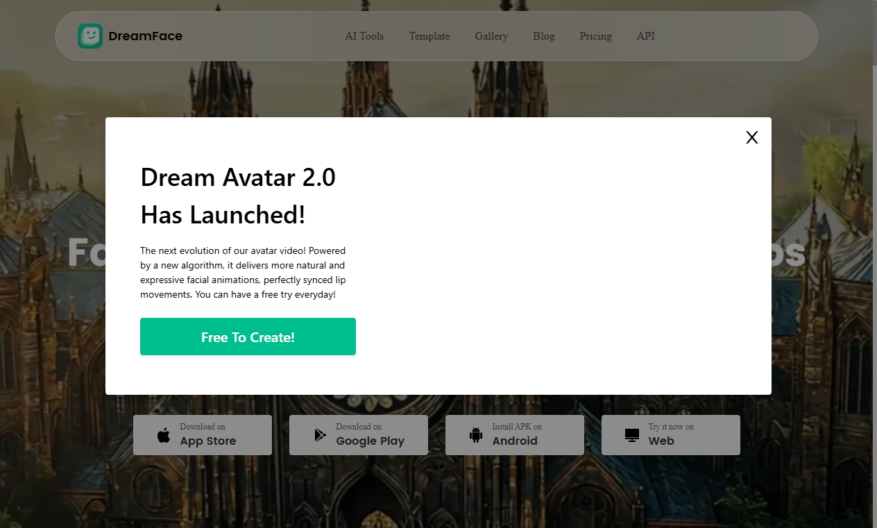
Task: Open the AI Tools menu
Action: (x=364, y=36)
